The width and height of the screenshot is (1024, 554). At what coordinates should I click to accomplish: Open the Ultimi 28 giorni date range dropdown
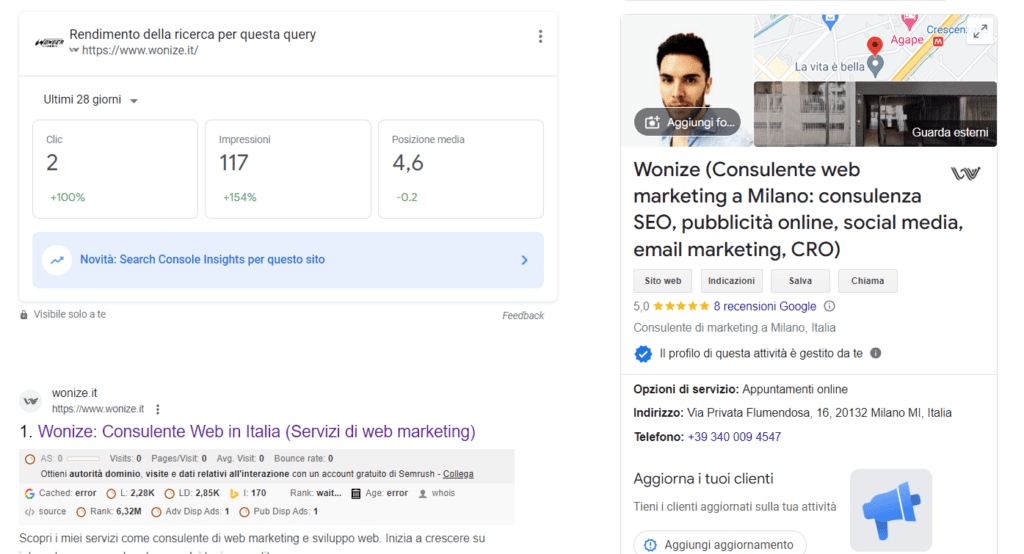[91, 100]
